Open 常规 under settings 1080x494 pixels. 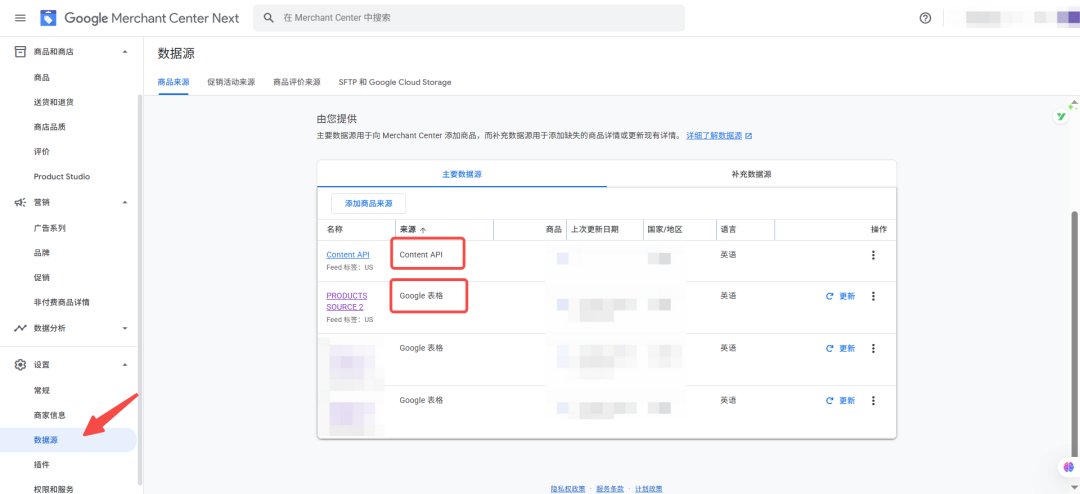[x=41, y=391]
